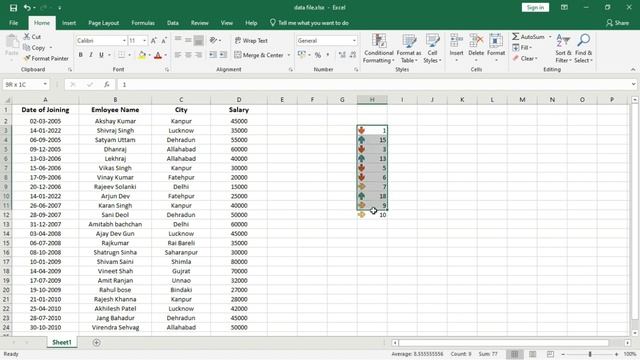Image resolution: width=640 pixels, height=360 pixels.
Task: Switch to the Page Layout tab
Action: tap(104, 23)
